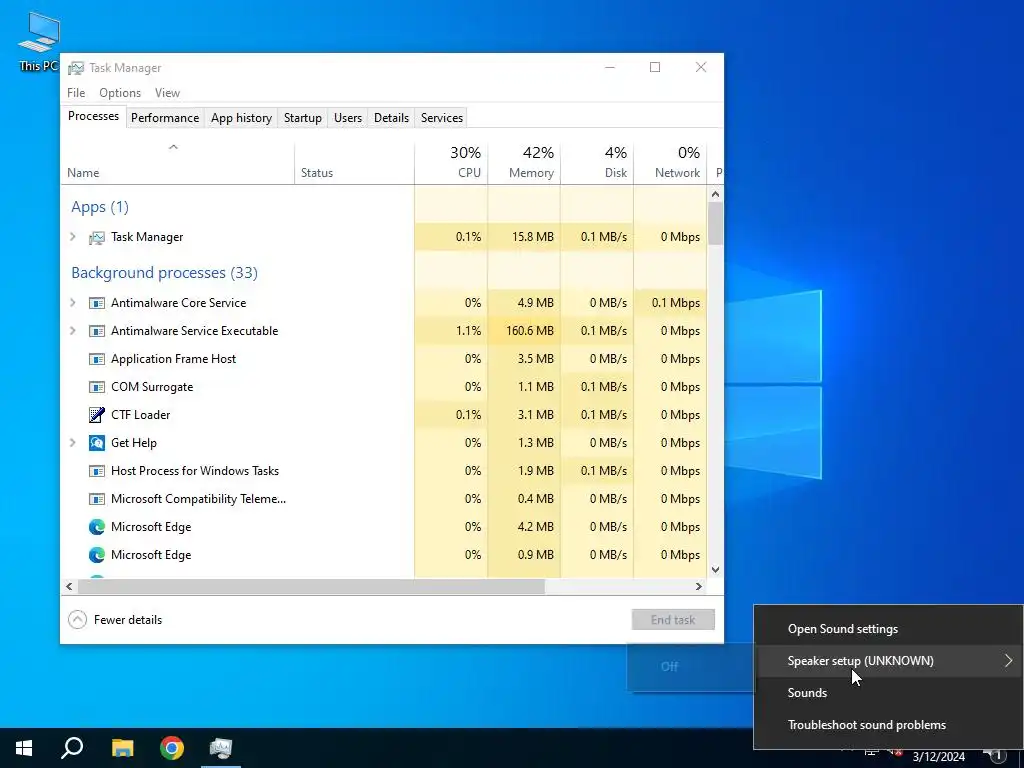Sort by the Network column header
The height and width of the screenshot is (768, 1024).
(671, 163)
